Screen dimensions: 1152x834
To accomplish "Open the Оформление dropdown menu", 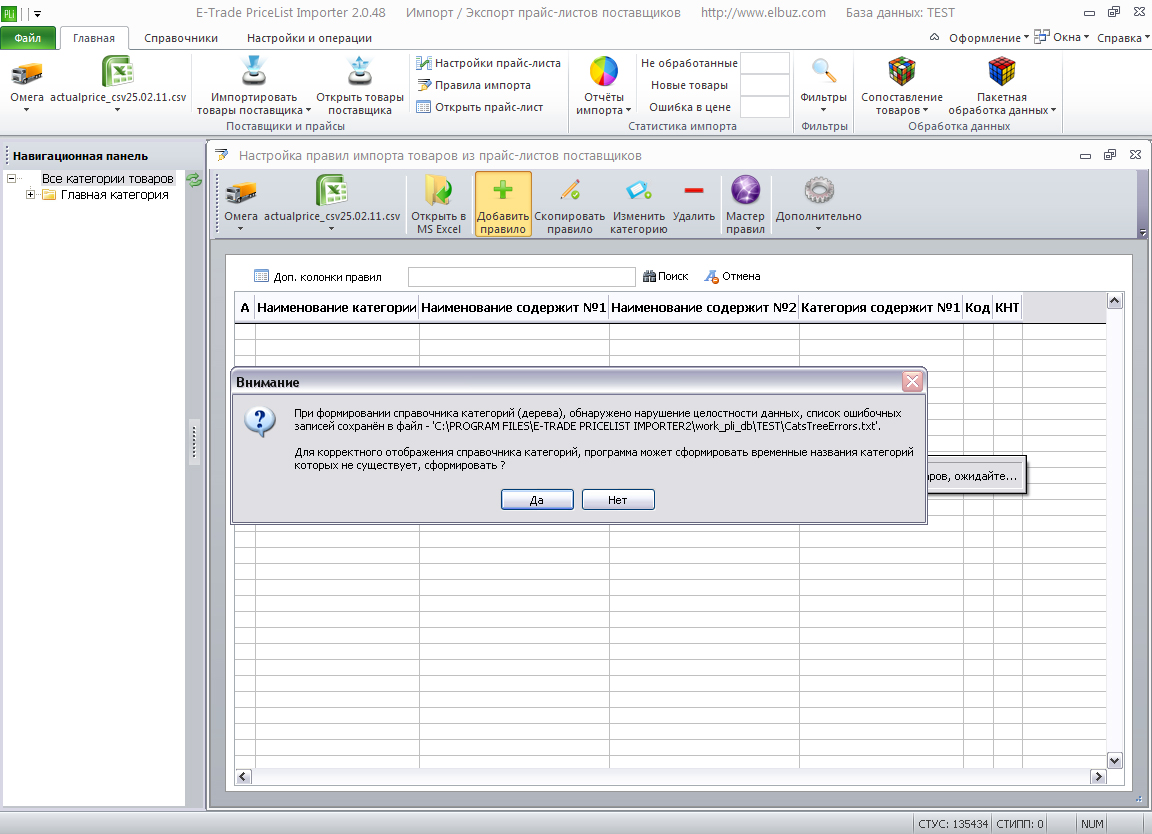I will tap(988, 37).
